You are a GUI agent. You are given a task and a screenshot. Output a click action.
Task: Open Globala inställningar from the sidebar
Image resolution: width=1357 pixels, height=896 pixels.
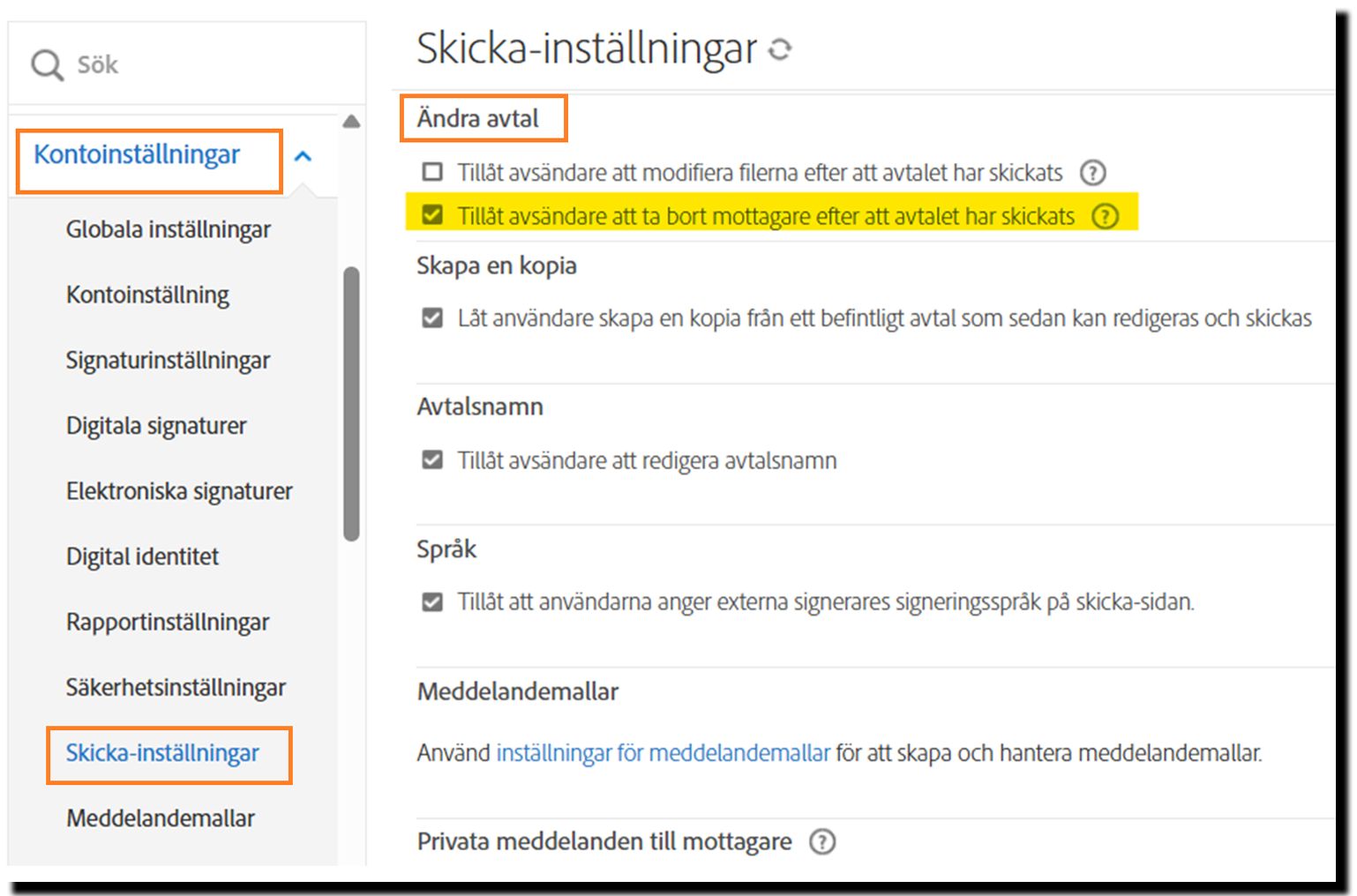168,229
